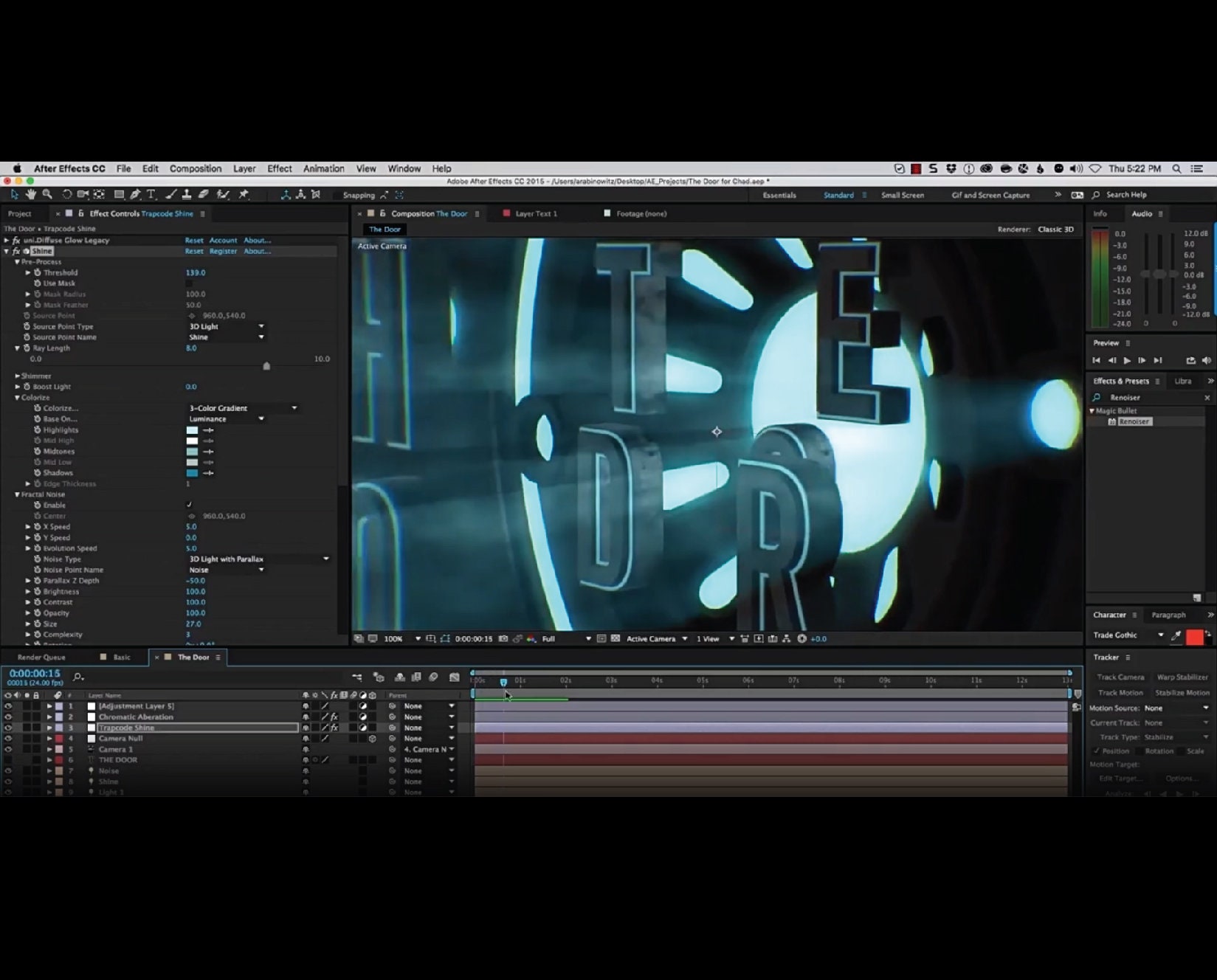Hide the Camera Null layer
The width and height of the screenshot is (1217, 980).
pyautogui.click(x=8, y=738)
